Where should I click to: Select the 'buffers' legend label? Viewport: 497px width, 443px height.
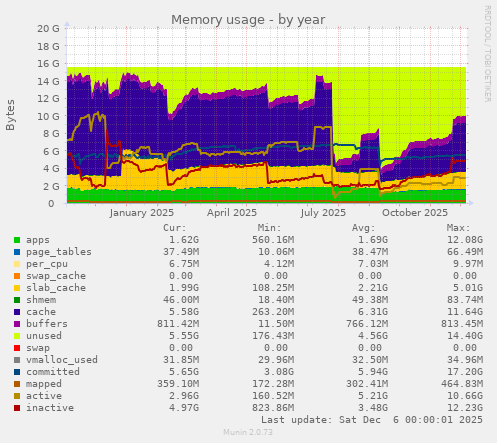click(47, 324)
